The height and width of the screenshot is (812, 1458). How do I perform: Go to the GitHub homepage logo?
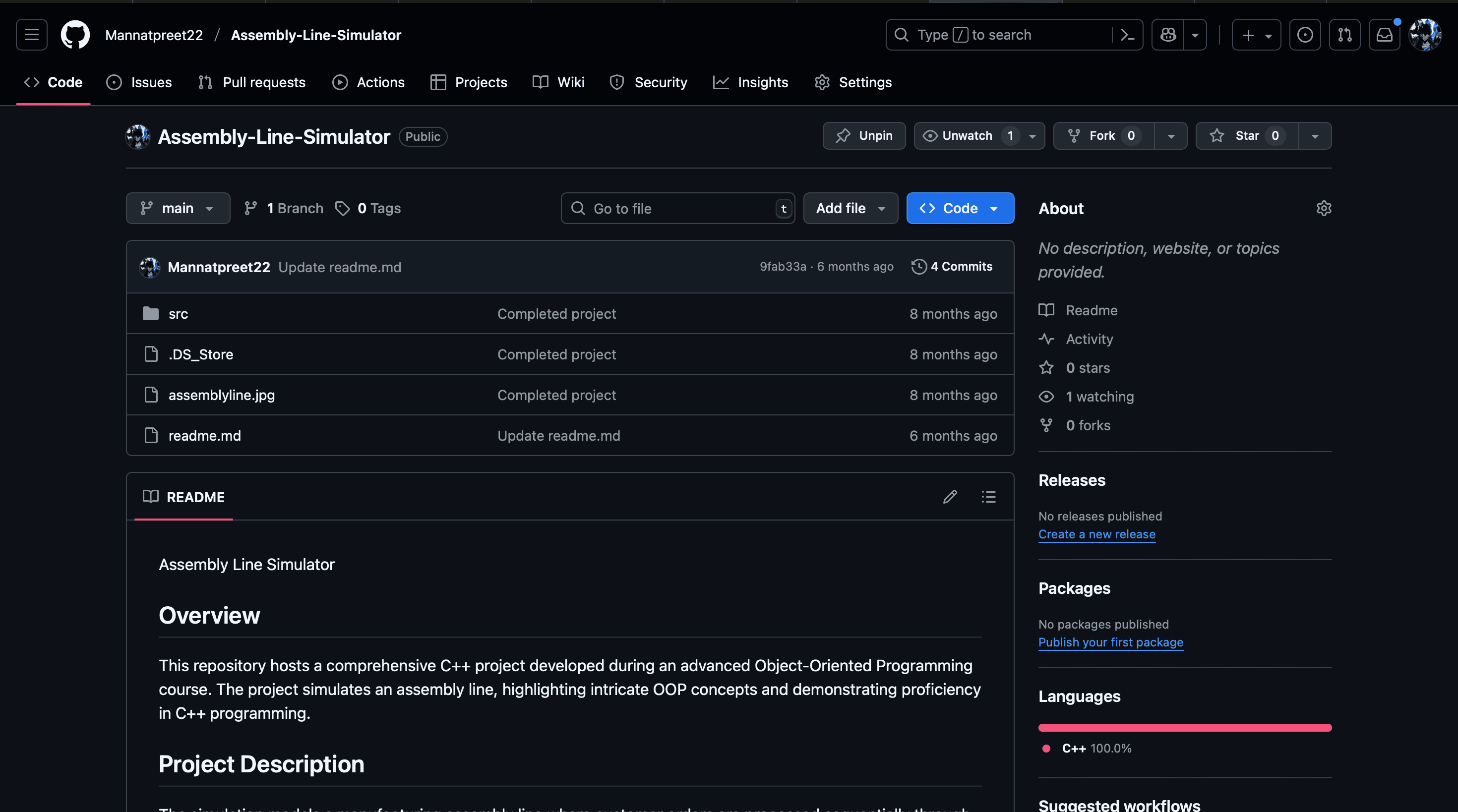tap(75, 35)
